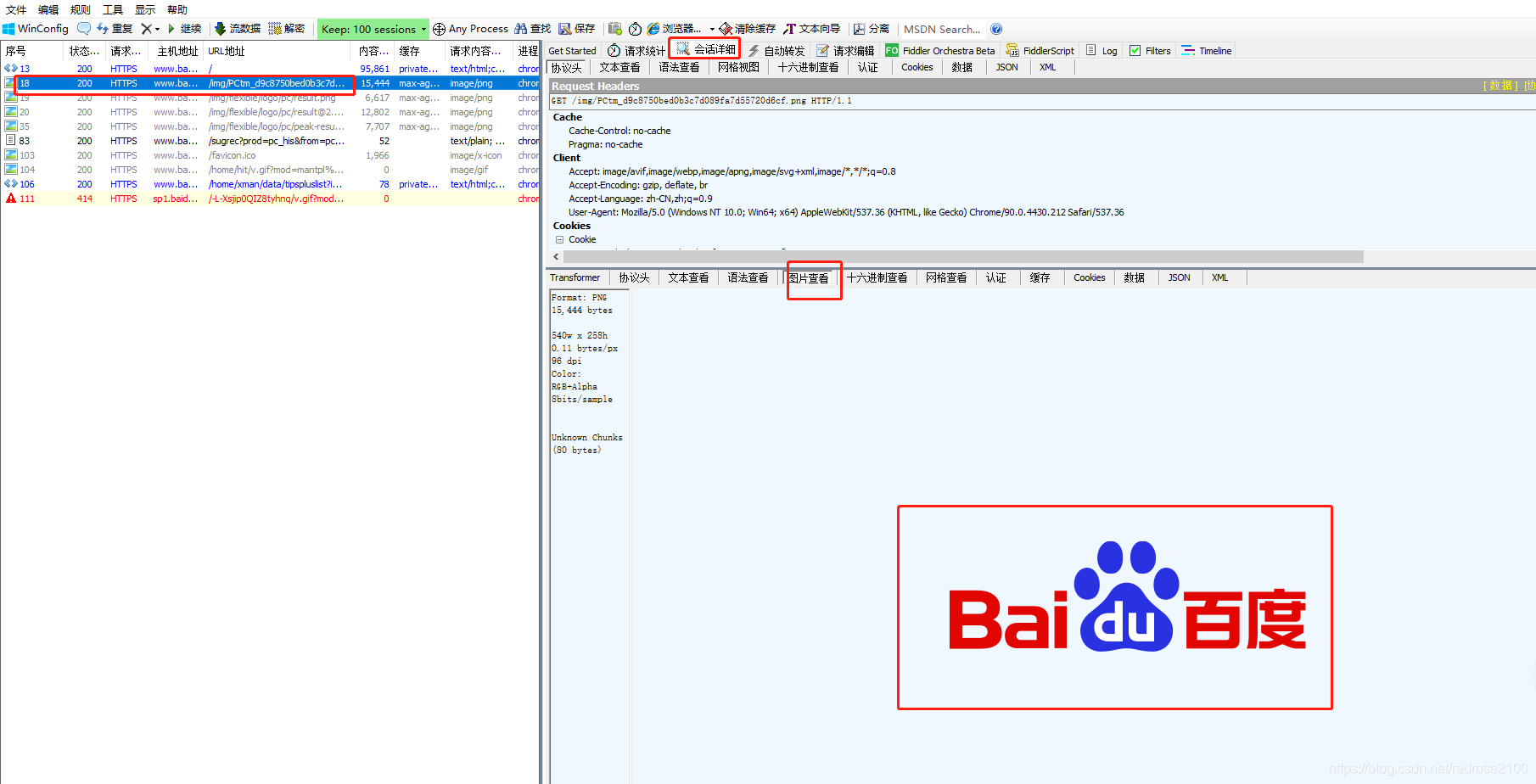Screen dimensions: 1536x784
Task: Open the Keep: 100 sessions dropdown
Action: coord(373,29)
